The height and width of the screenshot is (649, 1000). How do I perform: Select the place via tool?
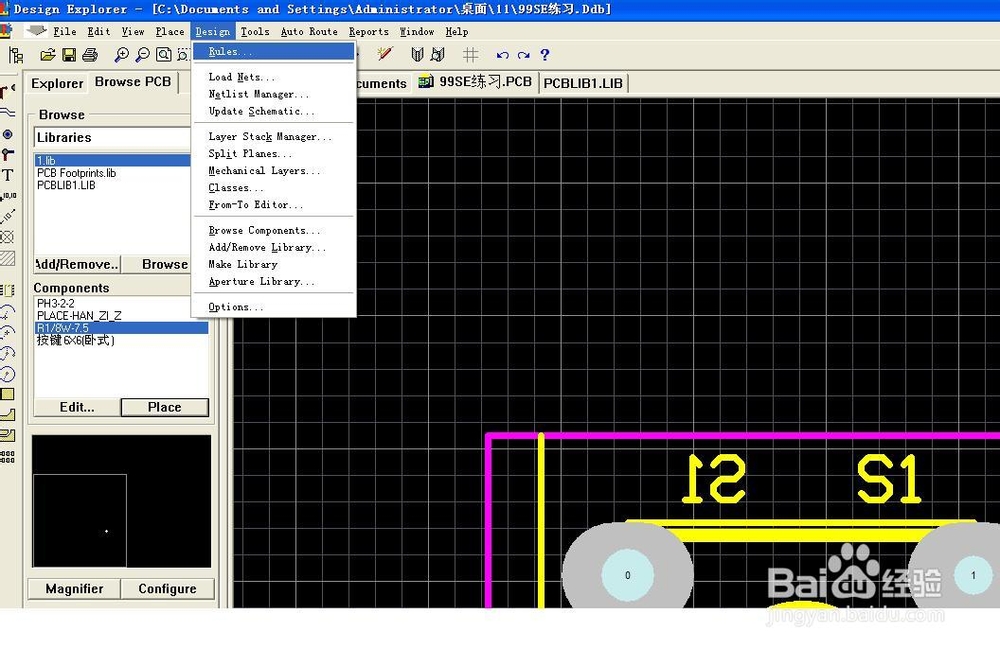pos(7,154)
